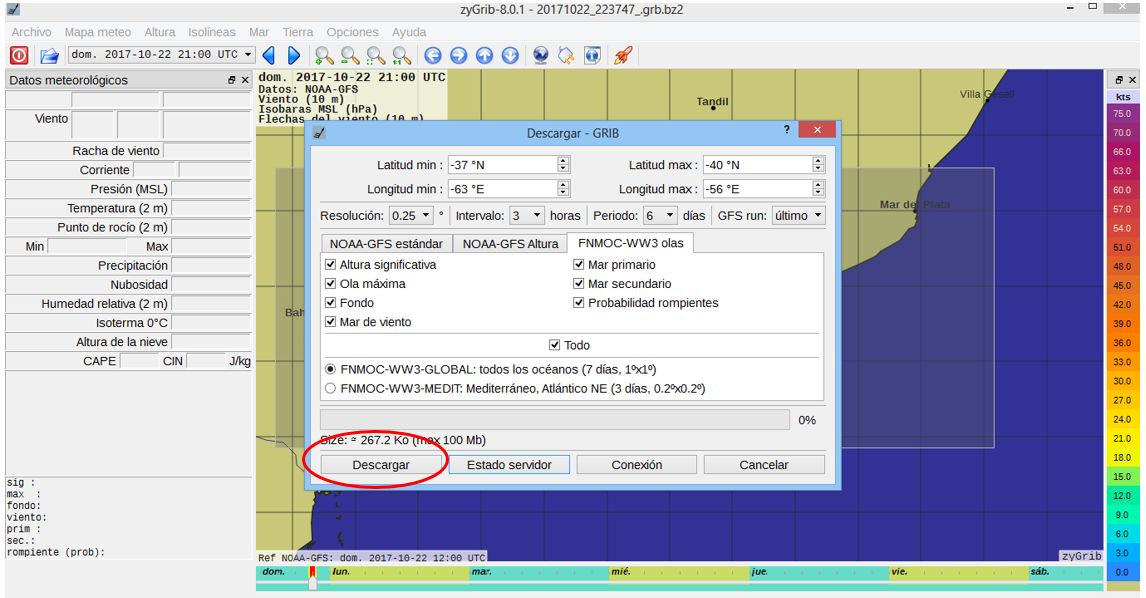Go to next forecast time arrow
Screen dimensions: 1146x598
click(x=294, y=56)
